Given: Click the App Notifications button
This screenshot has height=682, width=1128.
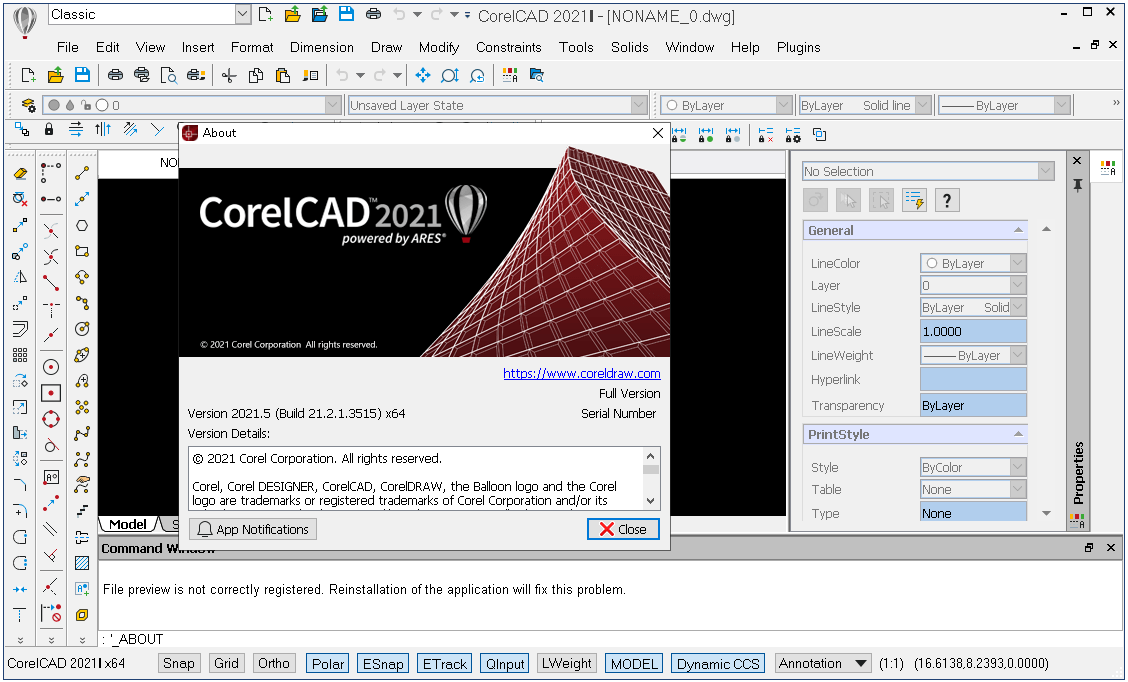Looking at the screenshot, I should point(253,529).
